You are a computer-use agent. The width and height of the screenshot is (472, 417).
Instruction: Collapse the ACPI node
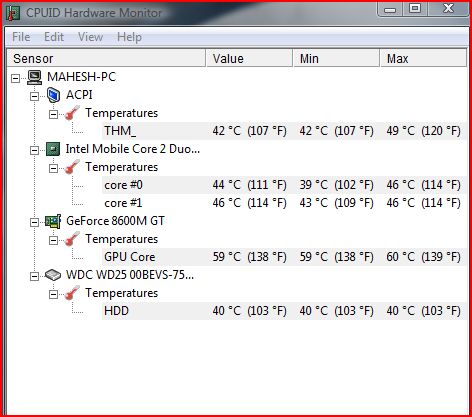click(34, 96)
